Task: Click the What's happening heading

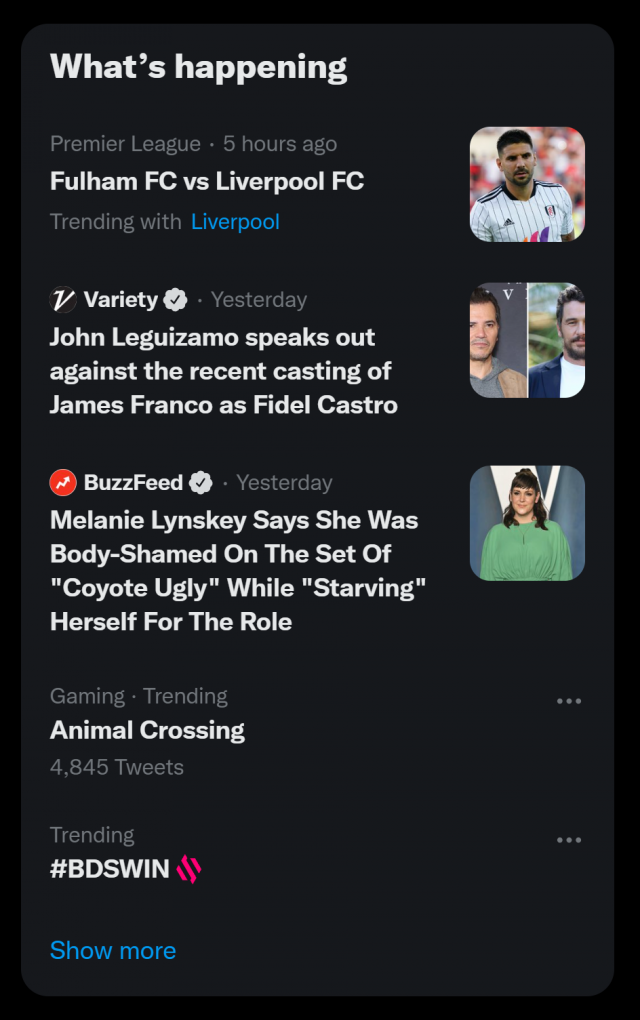Action: pos(199,67)
